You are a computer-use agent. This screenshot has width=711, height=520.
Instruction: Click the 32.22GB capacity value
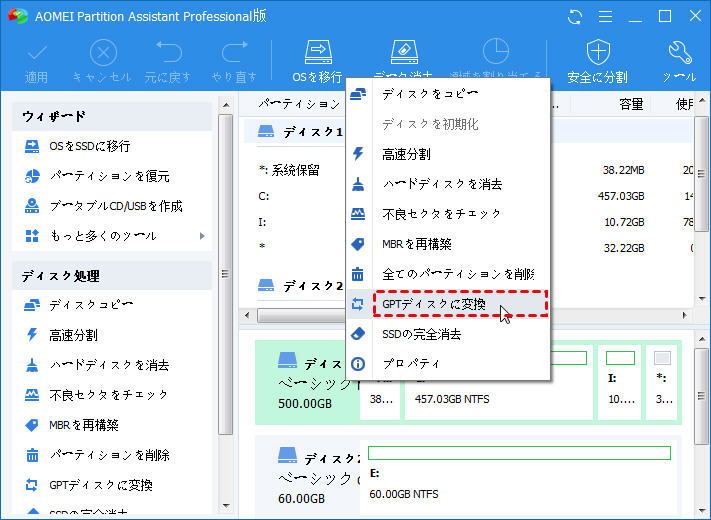point(624,248)
